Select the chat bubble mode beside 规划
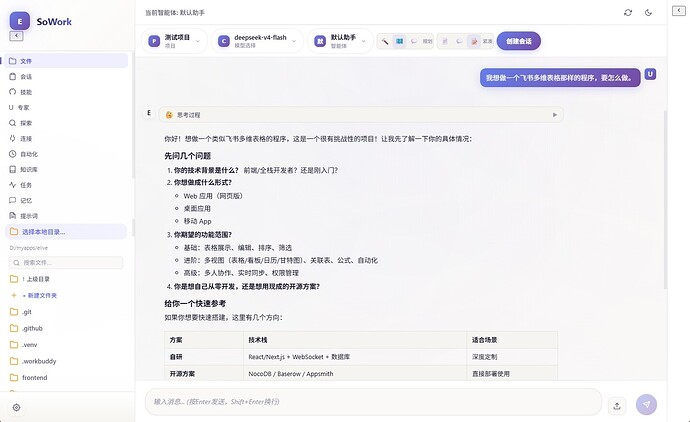Screen dimensions: 690x422 coord(414,41)
